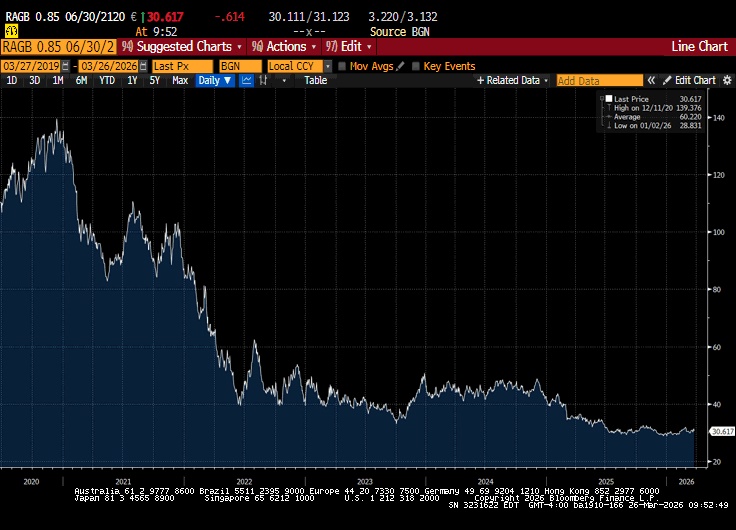Image resolution: width=736 pixels, height=530 pixels.
Task: Collapse the legend tree toggle
Action: click(602, 99)
